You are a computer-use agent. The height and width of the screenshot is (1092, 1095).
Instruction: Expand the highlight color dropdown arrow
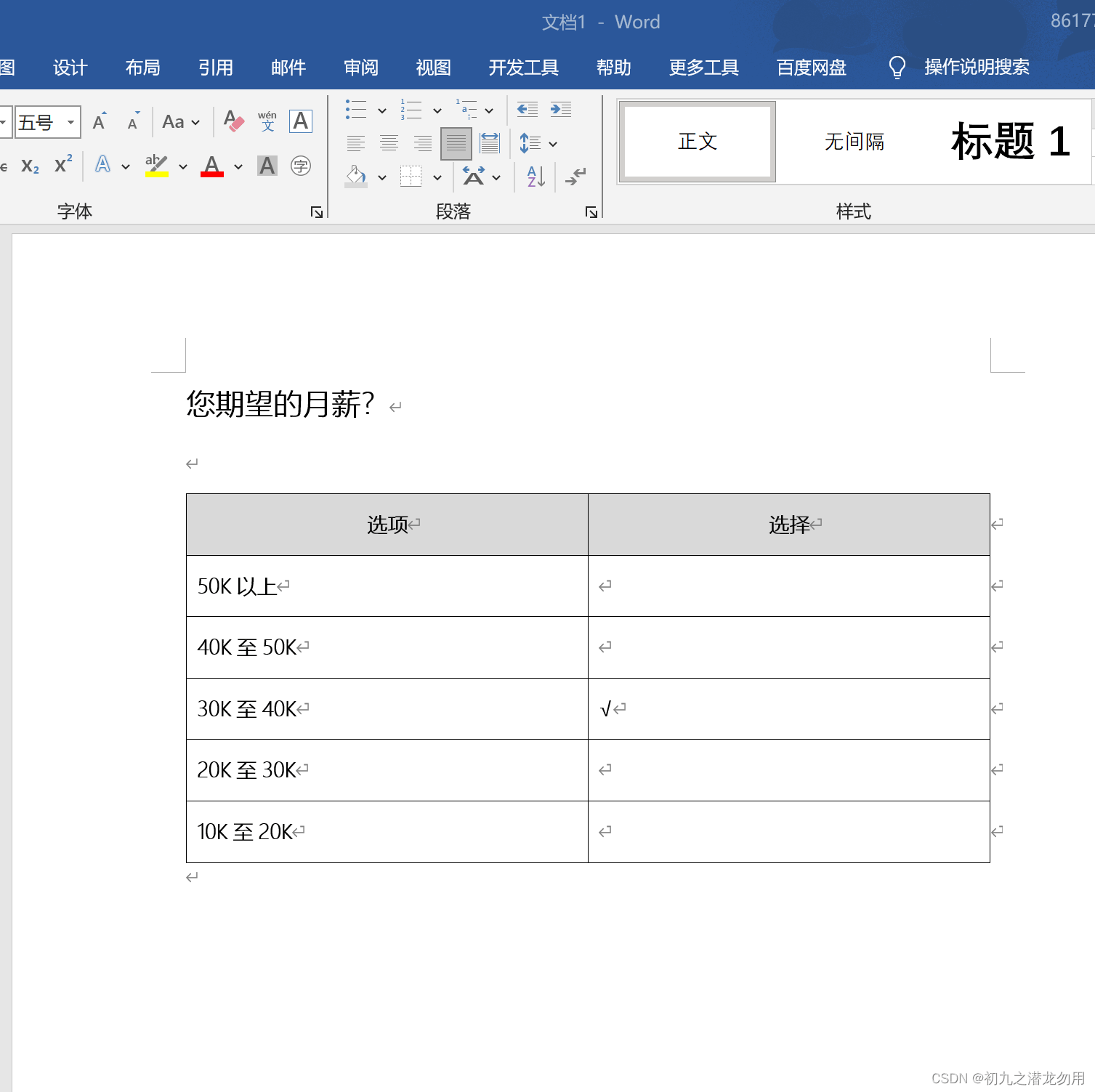(183, 166)
